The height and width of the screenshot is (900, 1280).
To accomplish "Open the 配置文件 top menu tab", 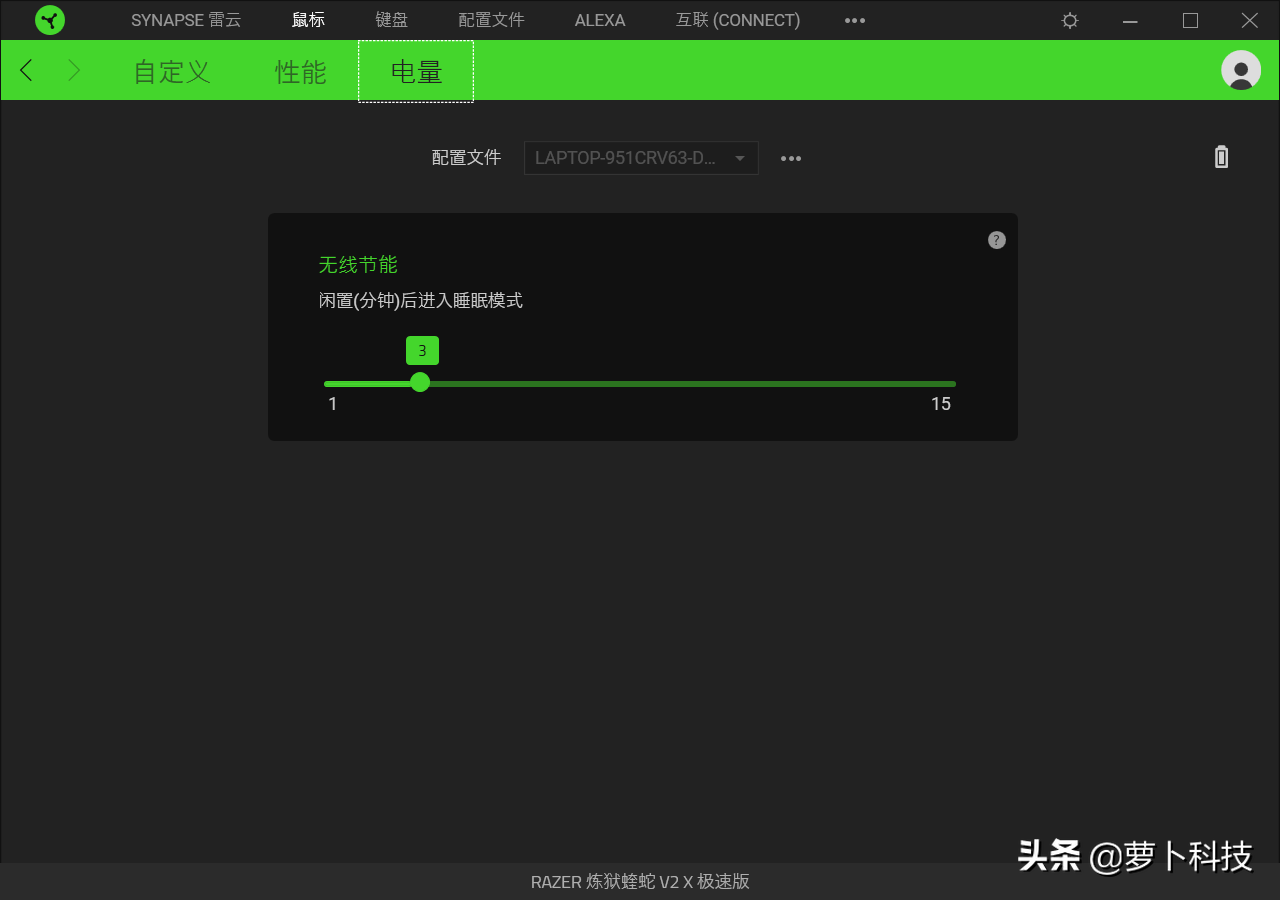I will click(x=491, y=20).
